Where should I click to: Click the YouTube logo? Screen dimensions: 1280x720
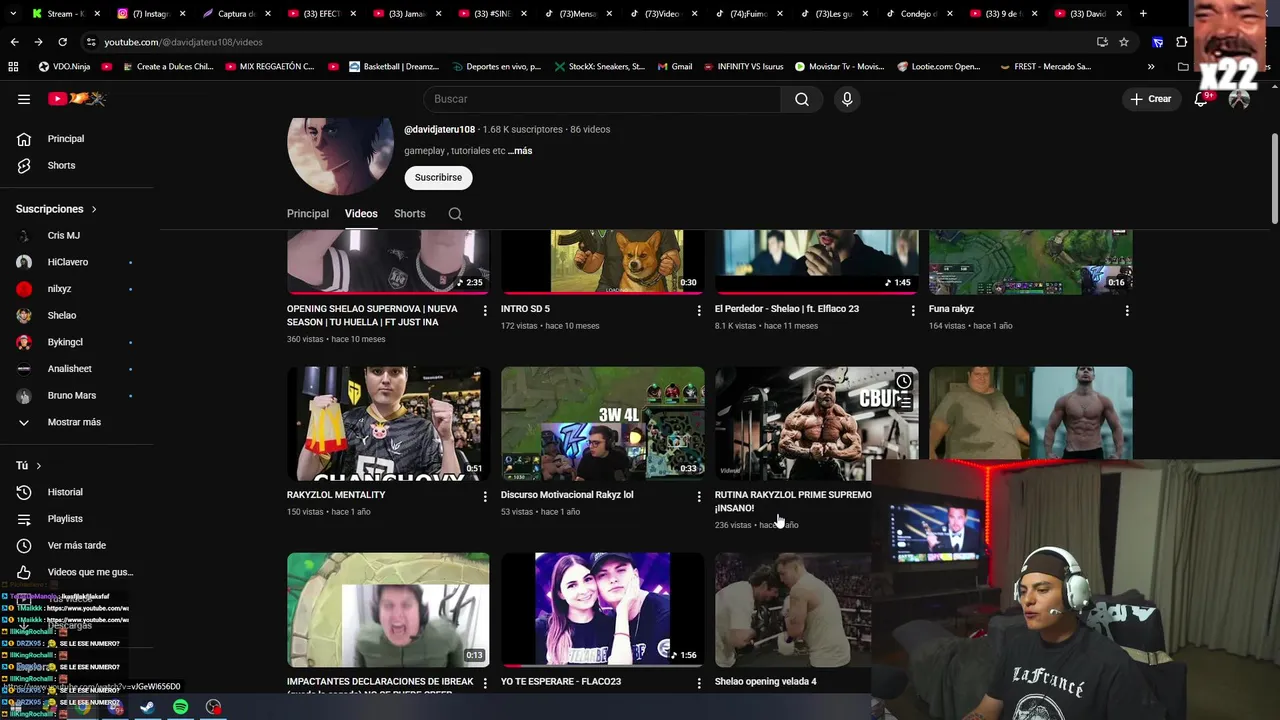(77, 99)
